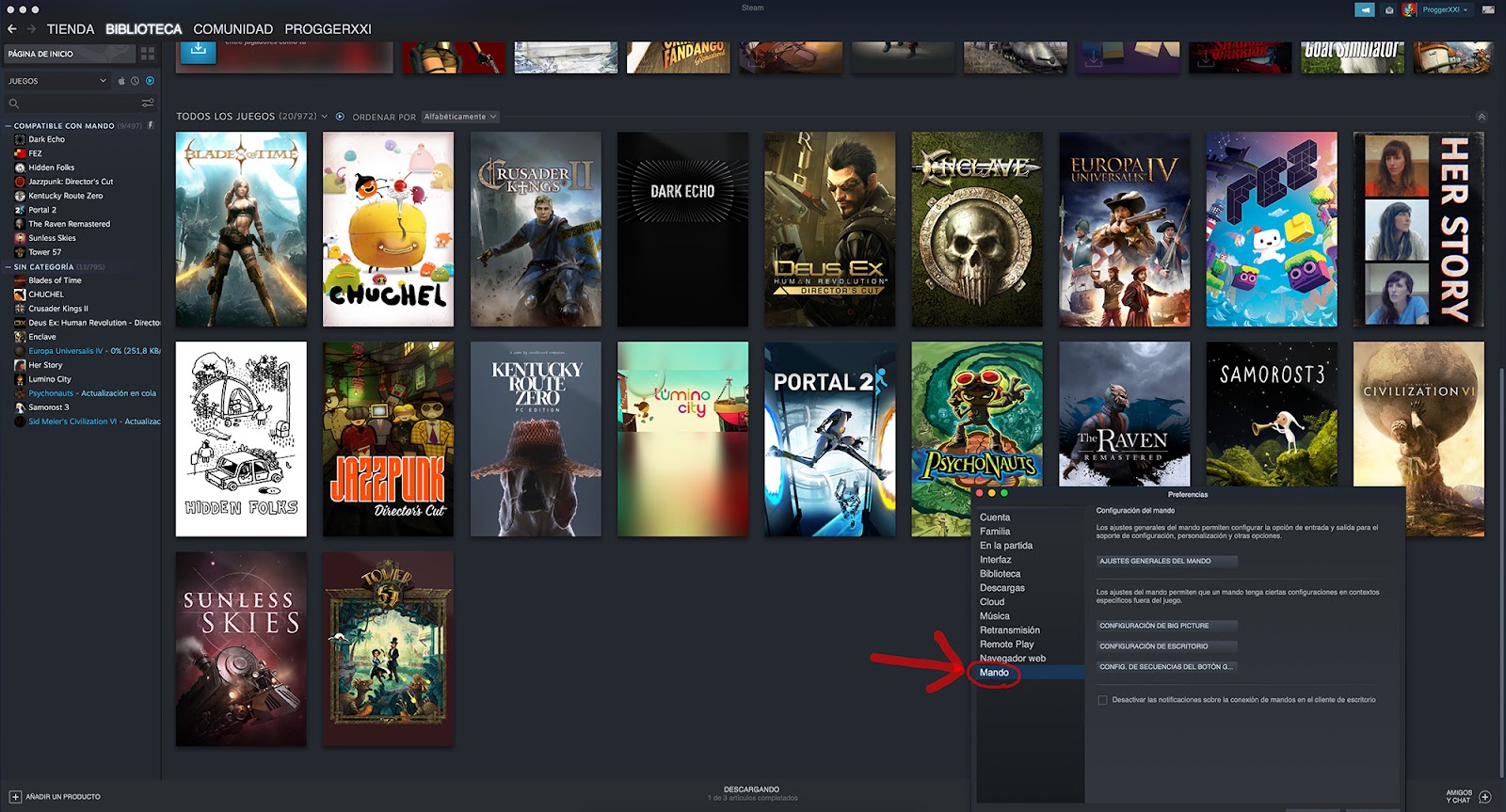This screenshot has height=812, width=1506.
Task: Open the PROGGERXXI profile tab
Action: click(x=328, y=29)
